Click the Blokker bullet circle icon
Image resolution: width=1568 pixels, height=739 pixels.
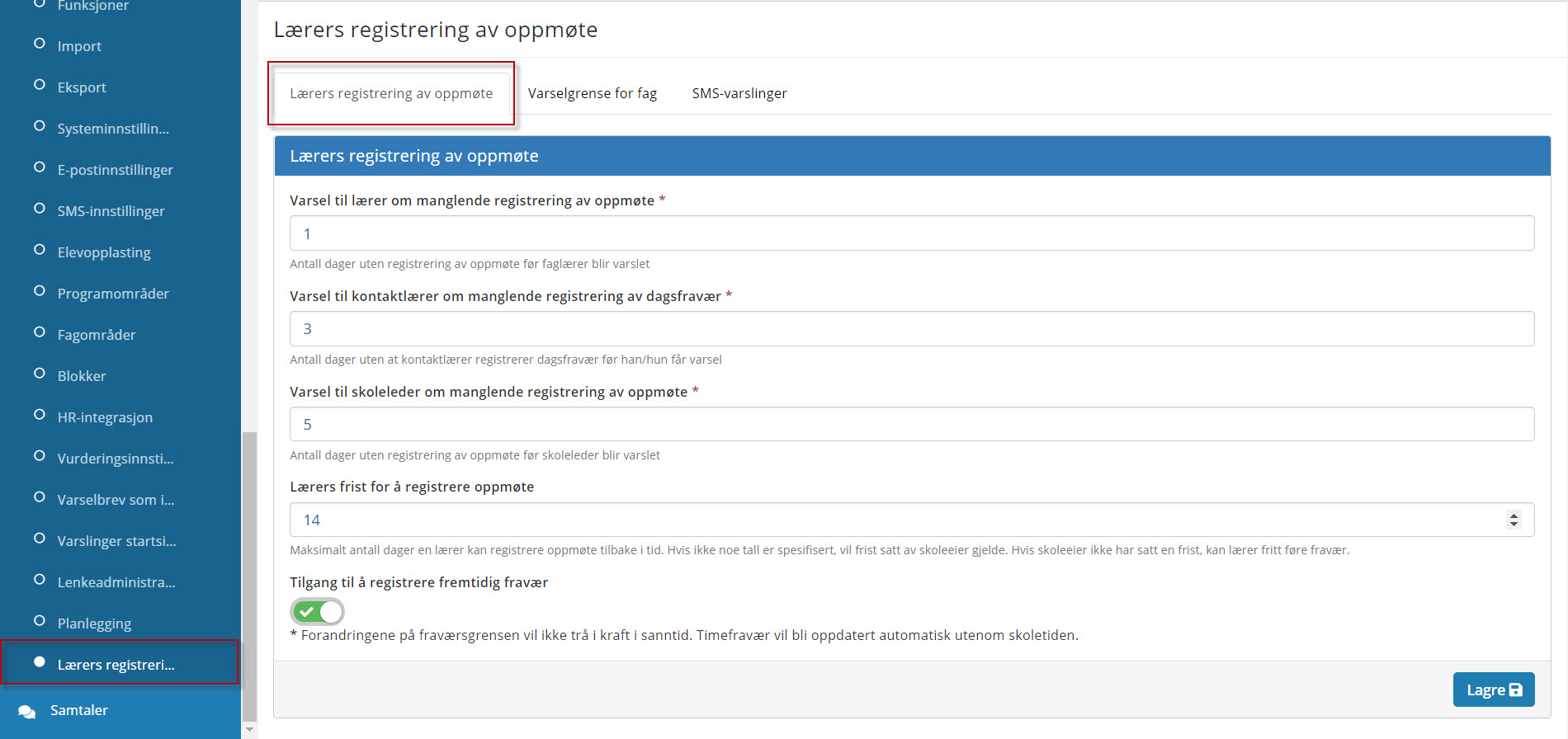[x=39, y=374]
